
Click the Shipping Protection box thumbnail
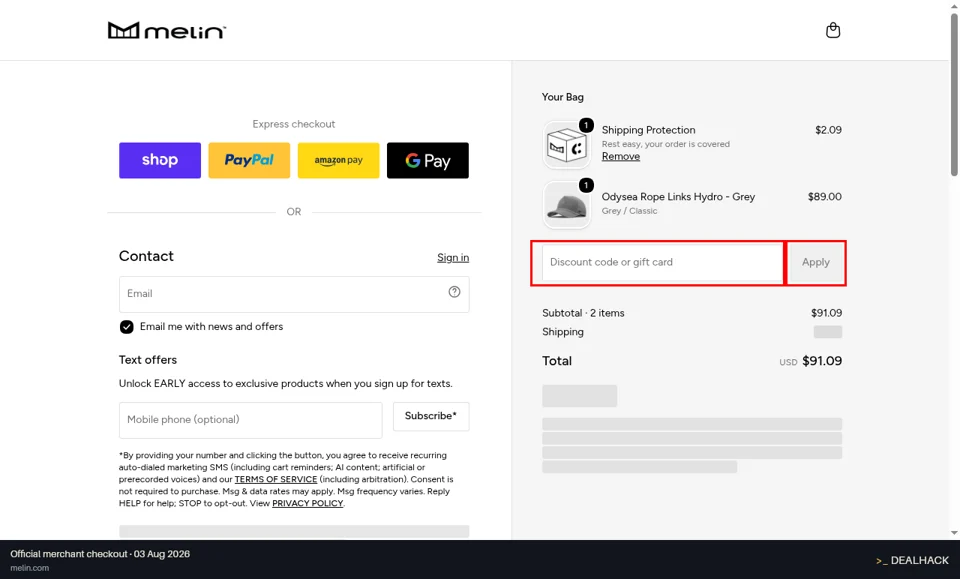(x=566, y=145)
